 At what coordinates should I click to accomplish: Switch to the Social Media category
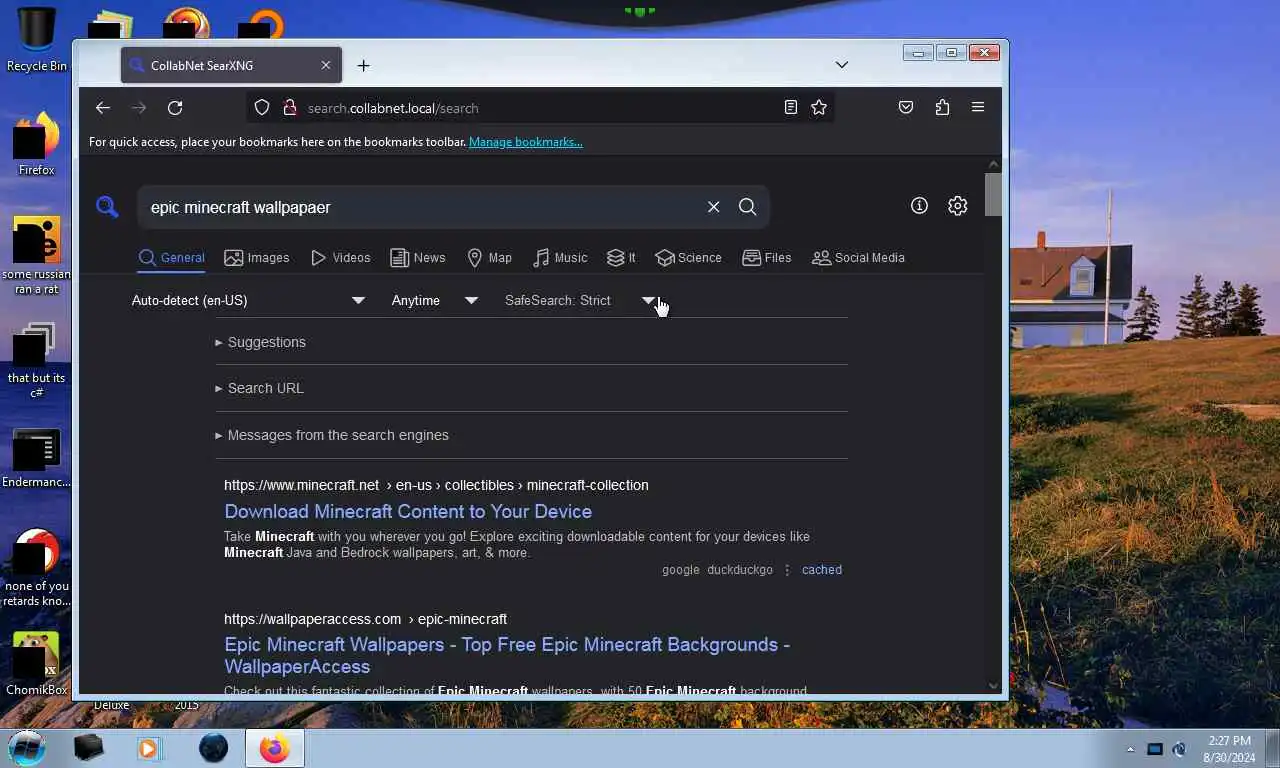858,258
